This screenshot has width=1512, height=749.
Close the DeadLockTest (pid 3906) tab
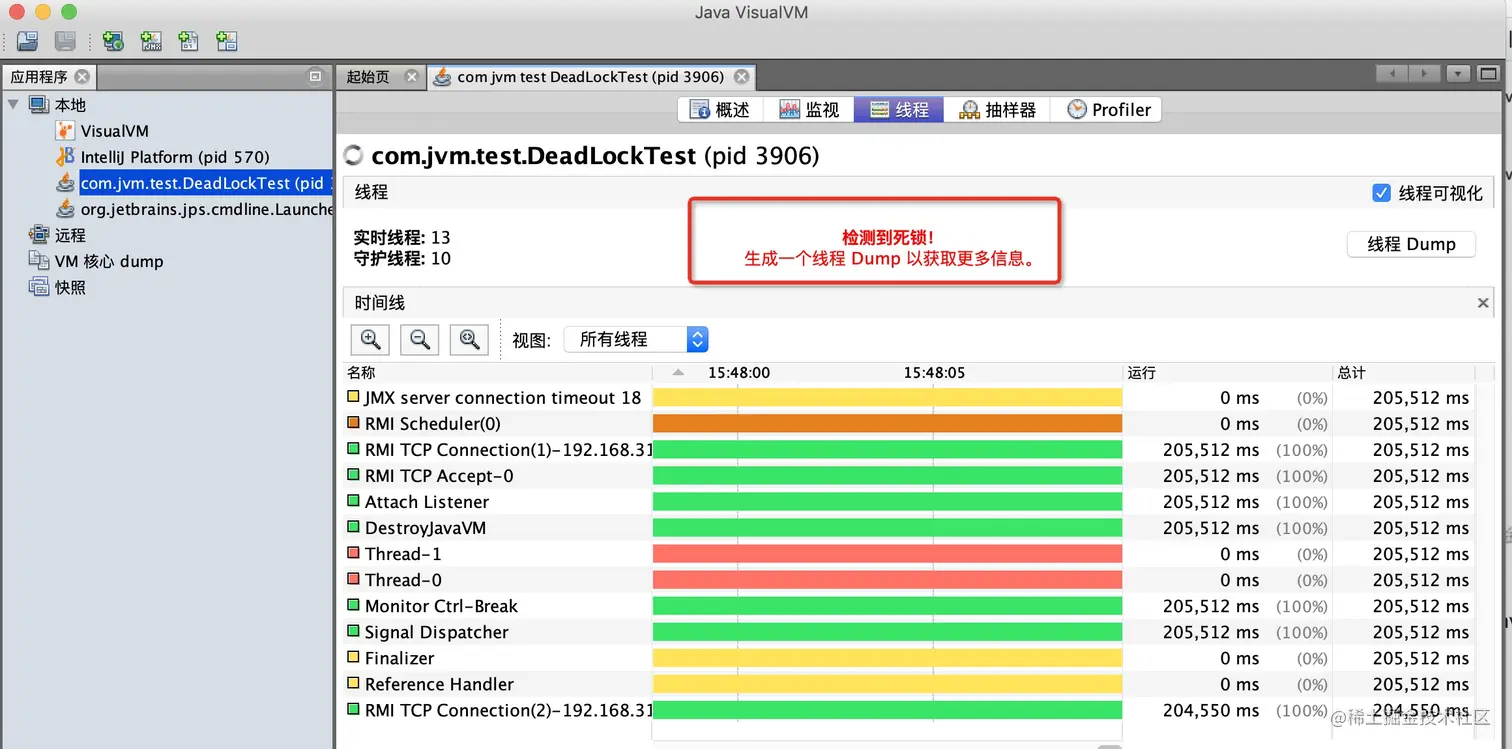742,77
